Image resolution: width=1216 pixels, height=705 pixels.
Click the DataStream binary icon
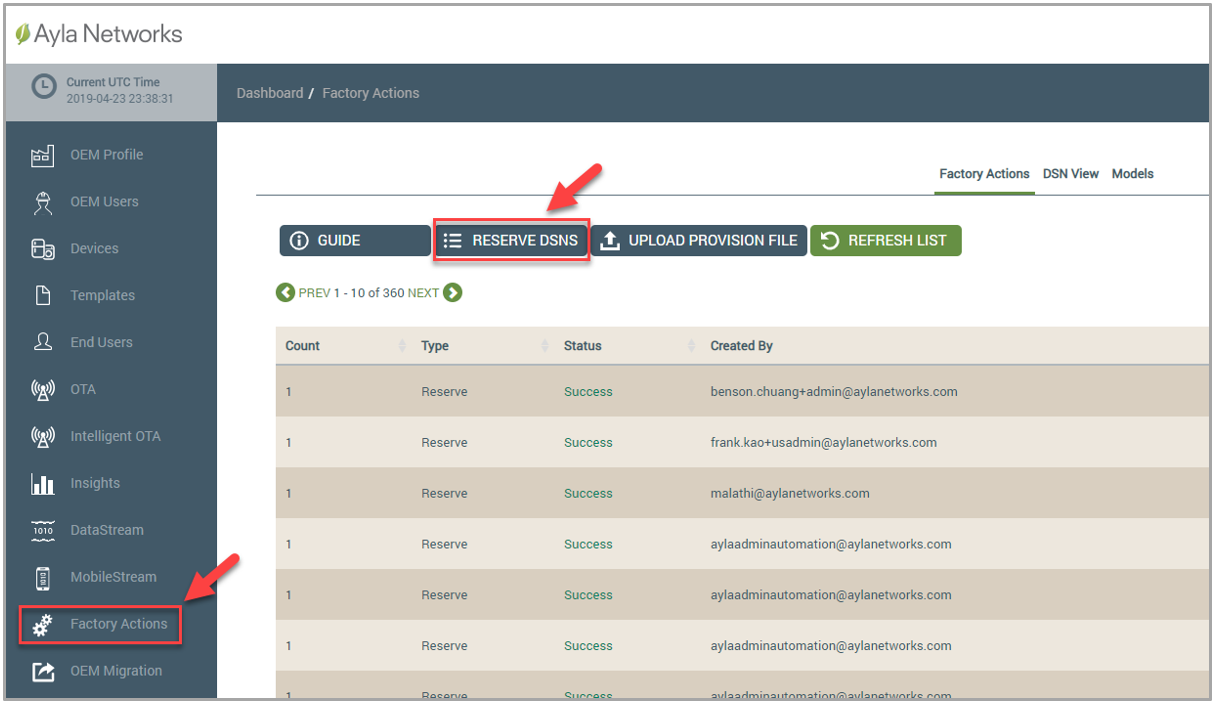[42, 530]
